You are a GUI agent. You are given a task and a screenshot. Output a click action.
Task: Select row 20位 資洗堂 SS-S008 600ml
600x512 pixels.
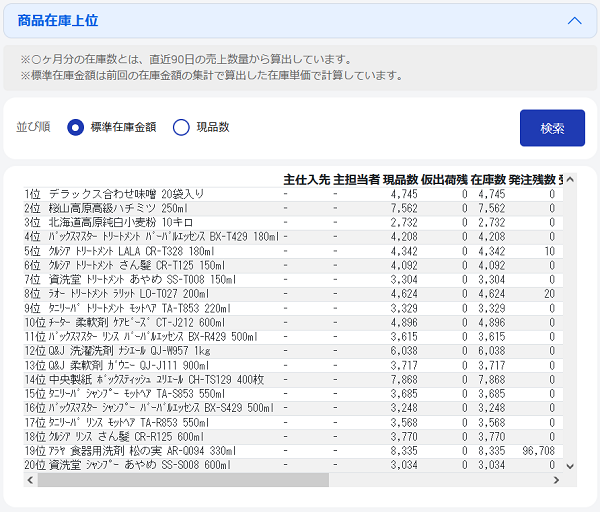click(293, 465)
